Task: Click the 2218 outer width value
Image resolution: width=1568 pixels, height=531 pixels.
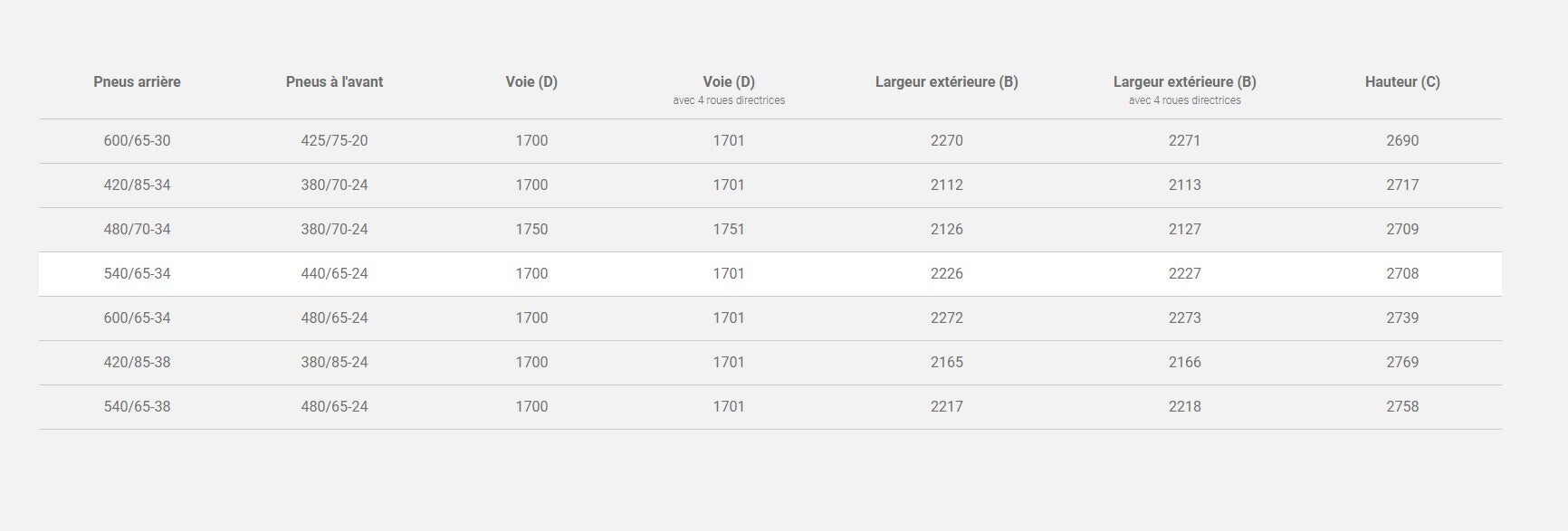Action: coord(1184,407)
